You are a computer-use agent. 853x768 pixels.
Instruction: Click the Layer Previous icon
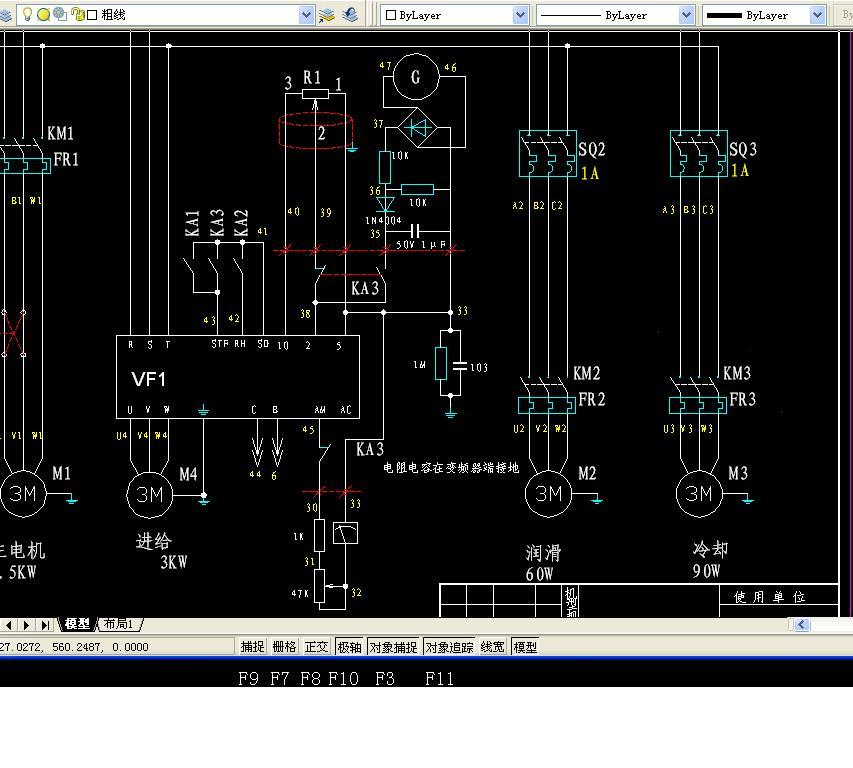[350, 15]
